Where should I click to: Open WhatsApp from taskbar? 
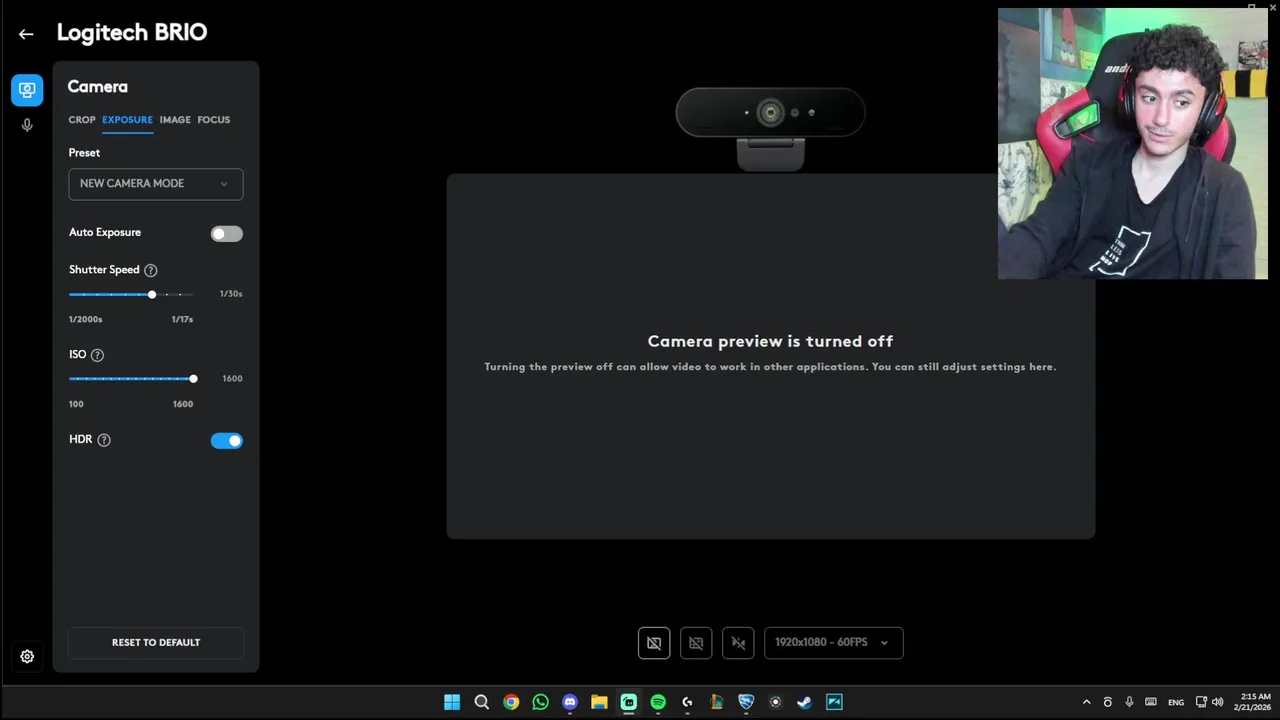point(541,702)
